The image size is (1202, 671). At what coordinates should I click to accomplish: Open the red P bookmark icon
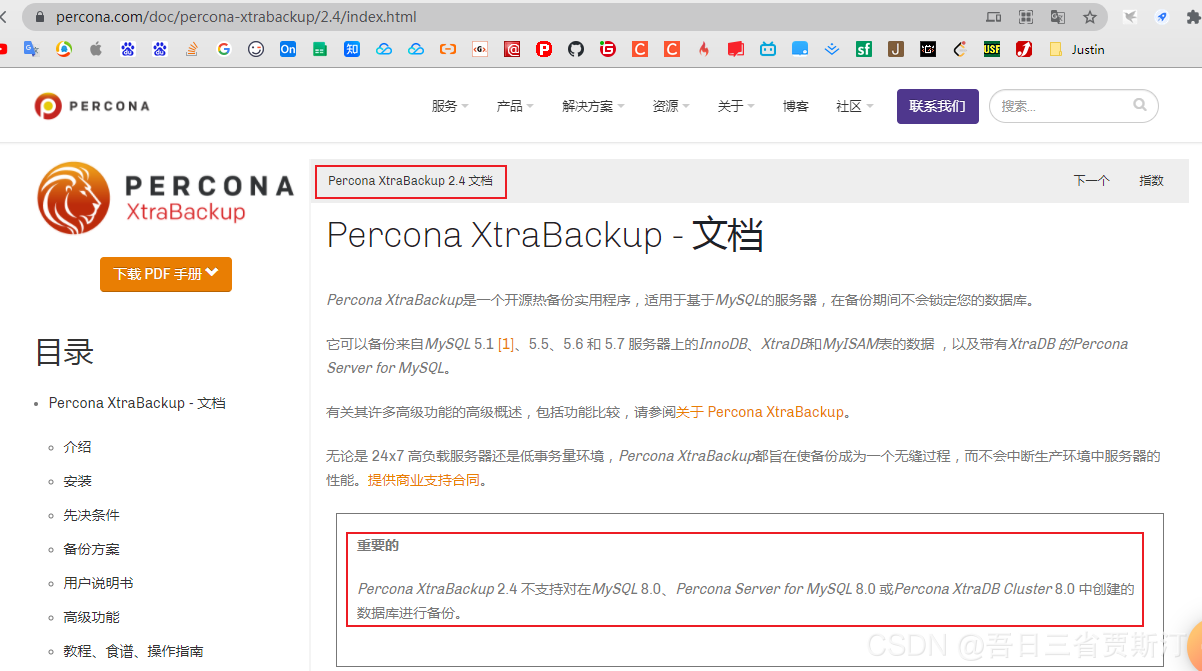[x=544, y=49]
